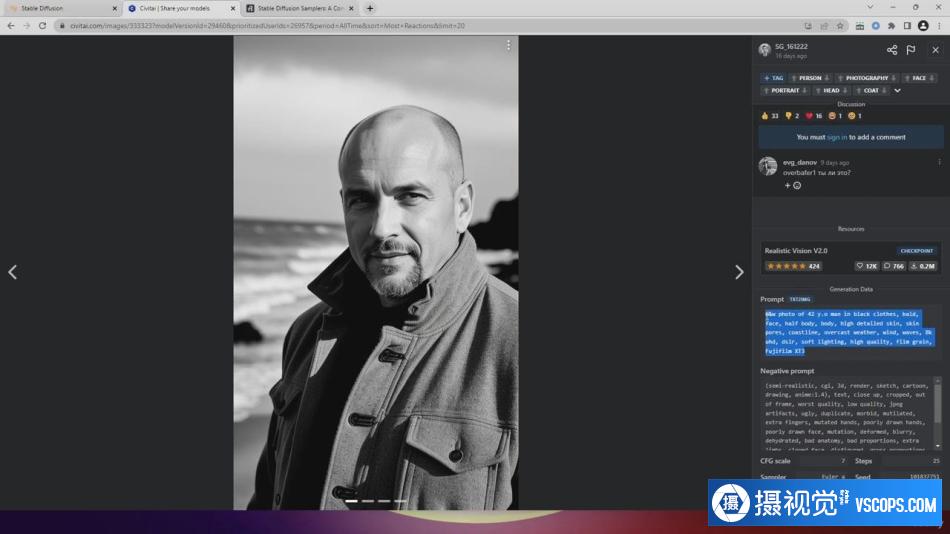Add a reaction to evg_danov's comment
Image resolution: width=950 pixels, height=534 pixels.
pyautogui.click(x=792, y=185)
